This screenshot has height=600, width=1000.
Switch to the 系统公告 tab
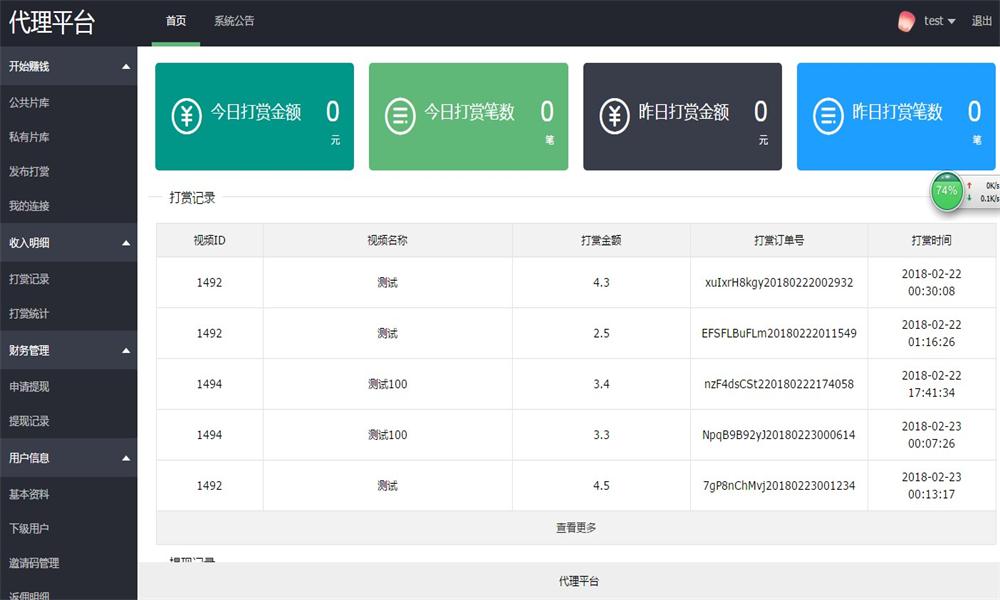tap(234, 21)
